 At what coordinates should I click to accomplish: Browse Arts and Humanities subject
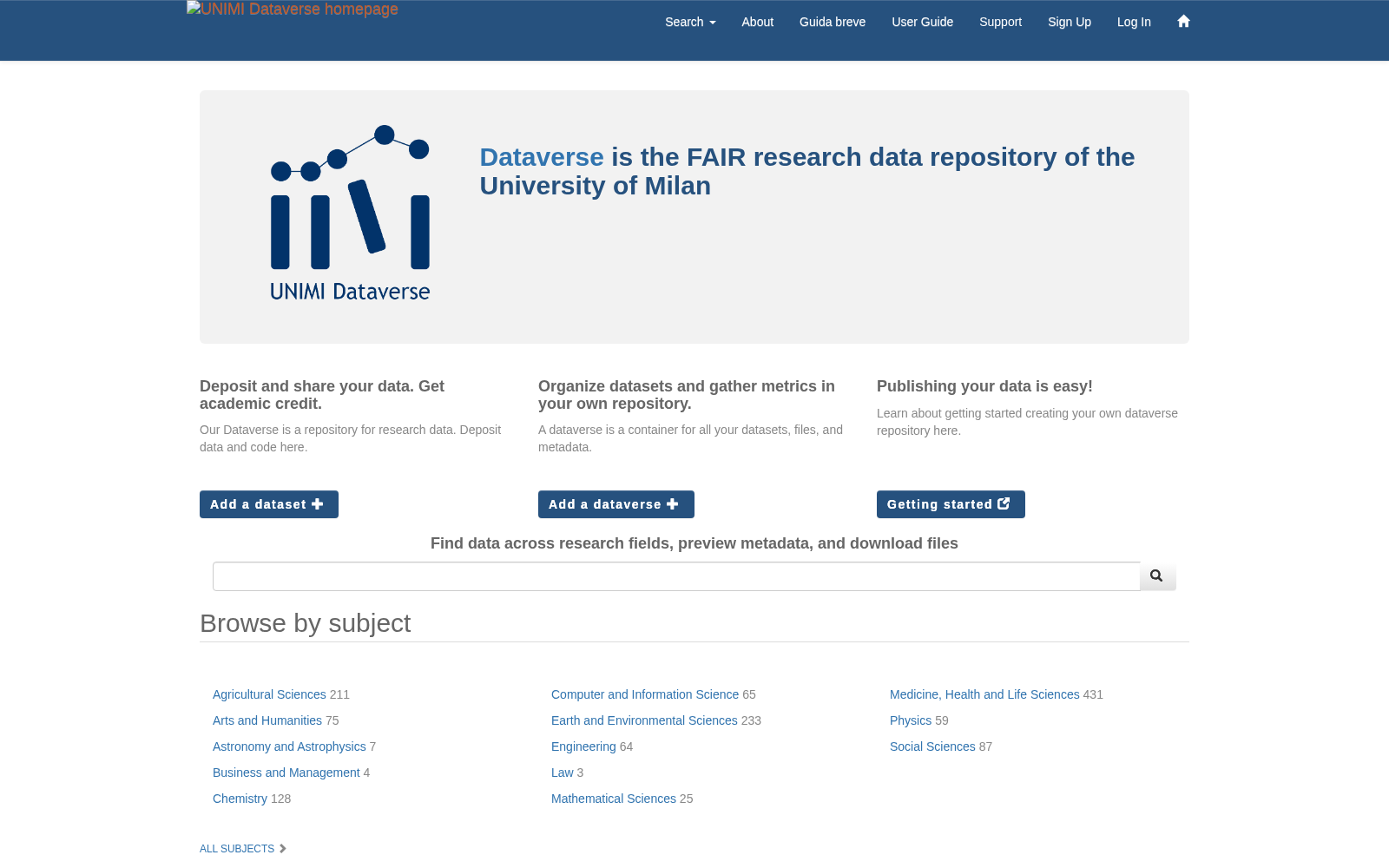267,720
